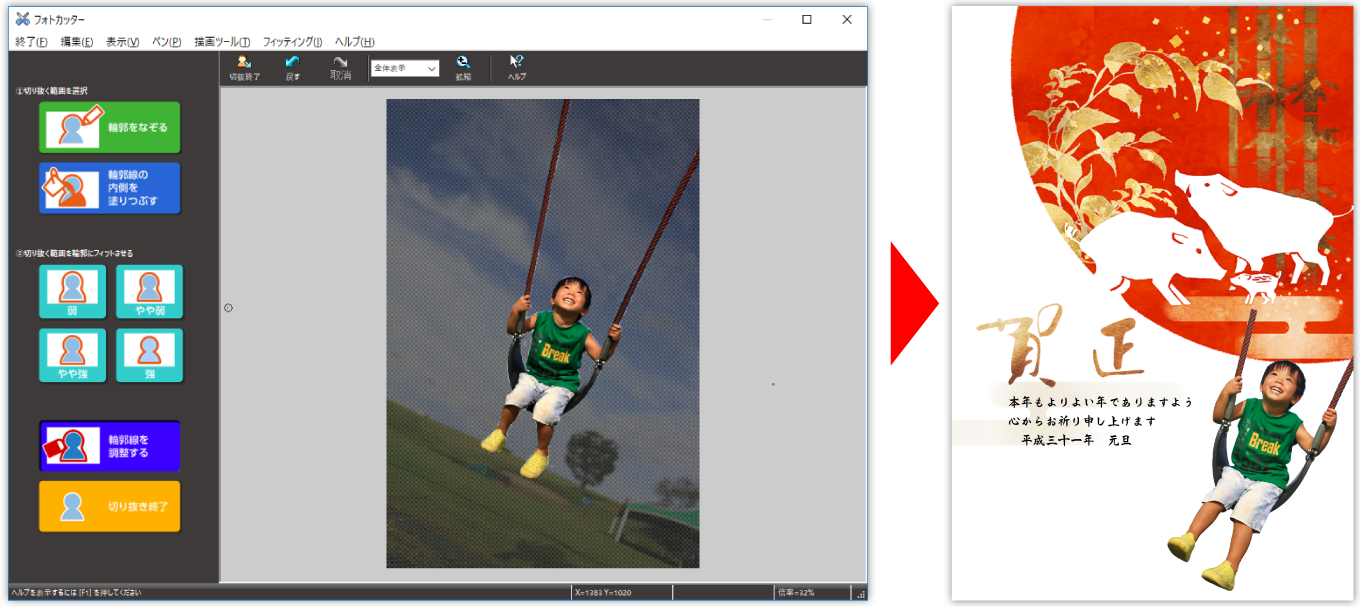Click the フォトカッター scissors app icon in title bar

pyautogui.click(x=23, y=19)
